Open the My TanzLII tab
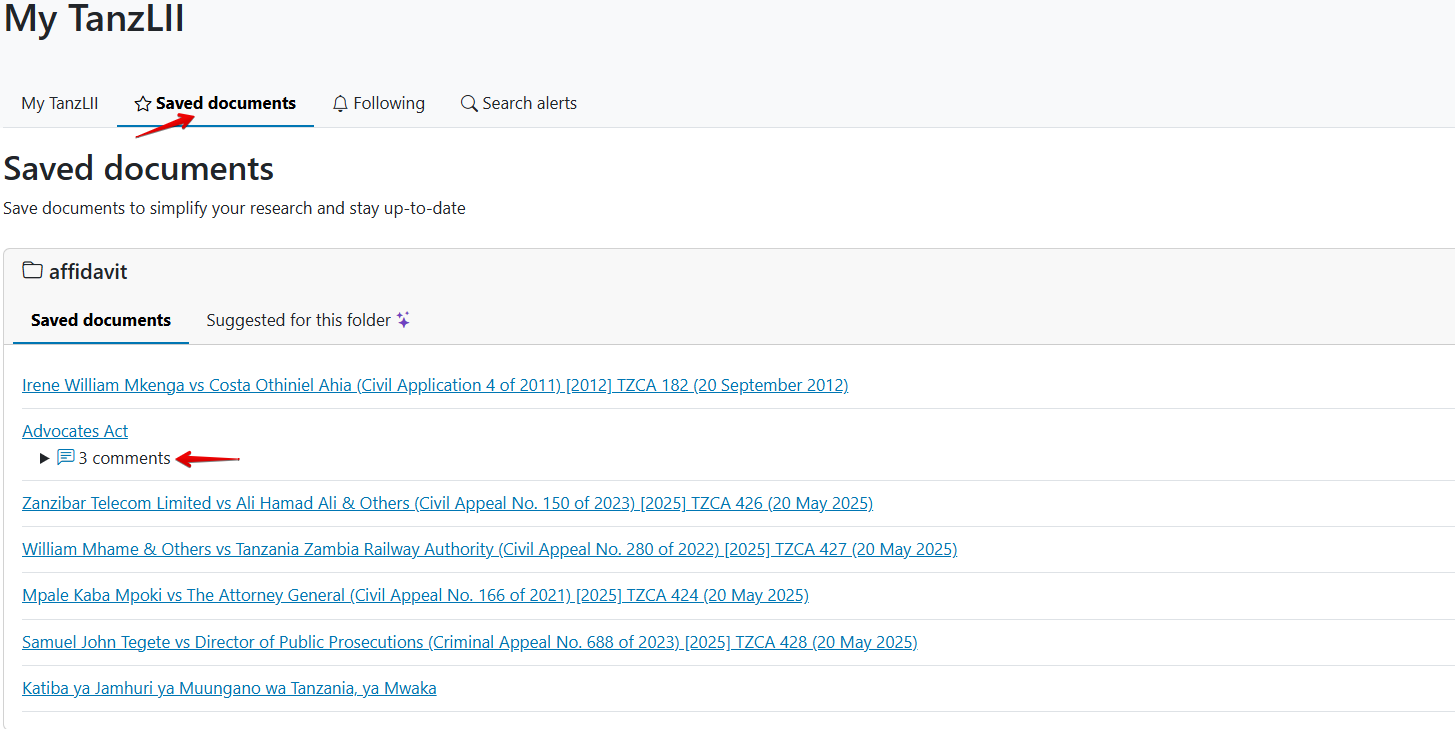The image size is (1455, 729). tap(60, 104)
